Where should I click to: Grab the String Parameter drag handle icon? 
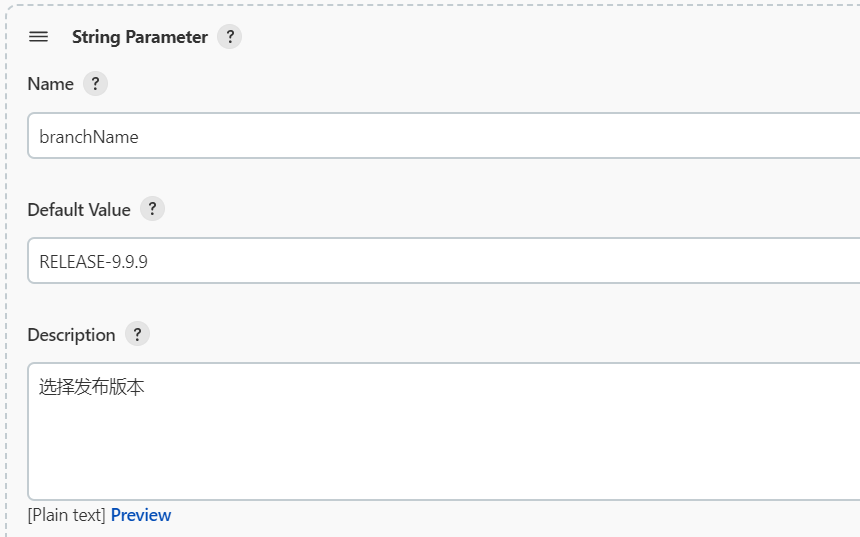pos(38,37)
